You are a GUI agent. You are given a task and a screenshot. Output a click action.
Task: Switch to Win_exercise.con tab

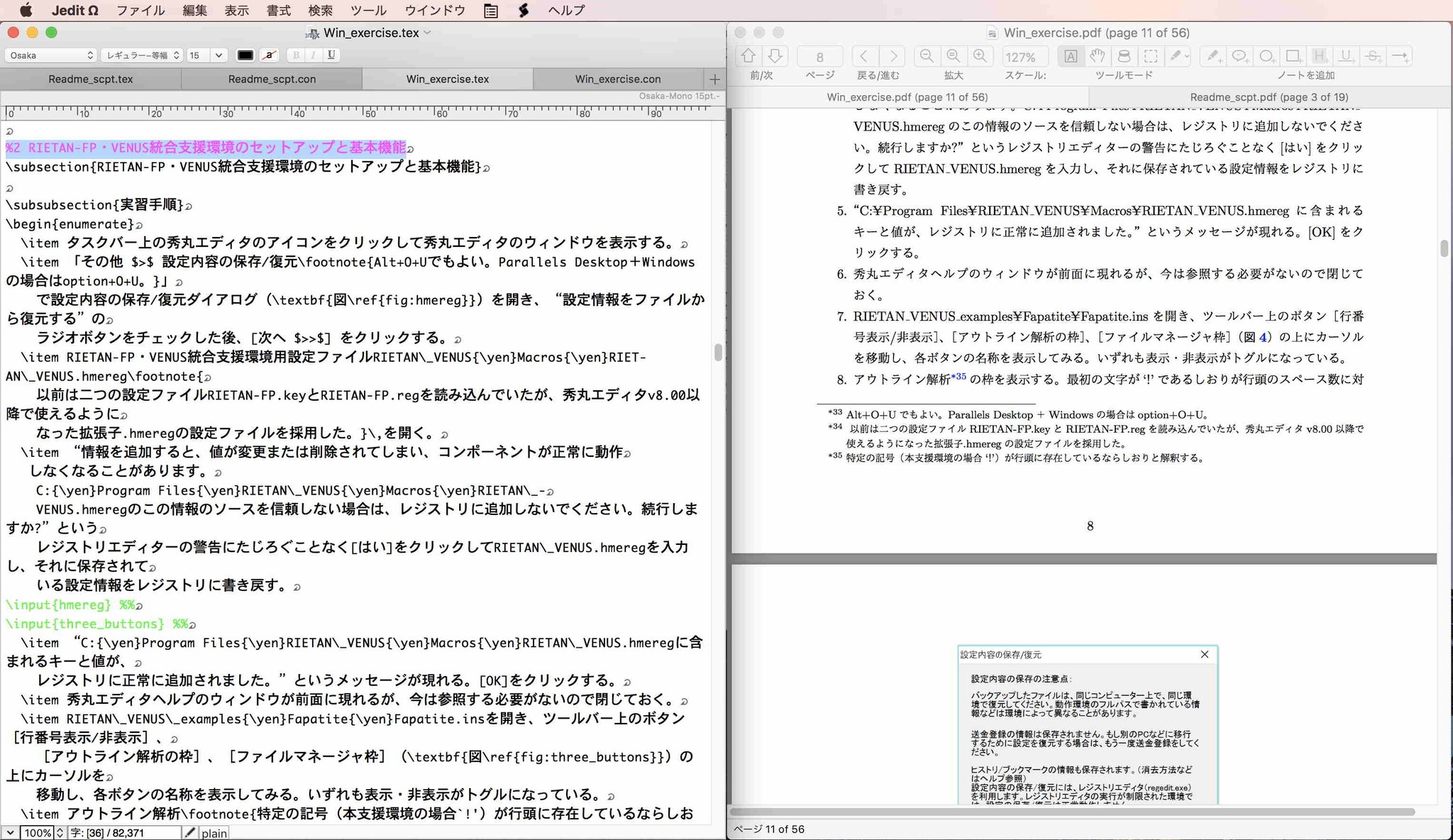[x=618, y=79]
